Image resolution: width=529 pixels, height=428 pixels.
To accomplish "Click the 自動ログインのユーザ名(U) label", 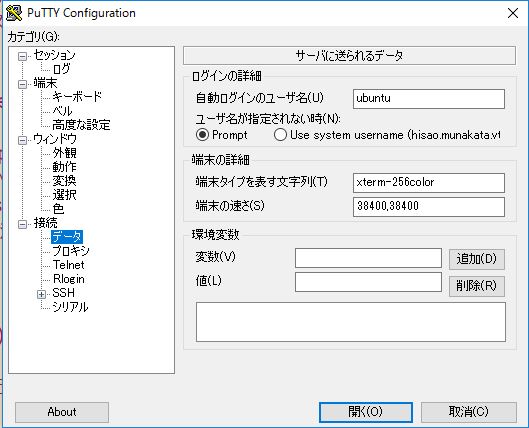I will pyautogui.click(x=260, y=98).
